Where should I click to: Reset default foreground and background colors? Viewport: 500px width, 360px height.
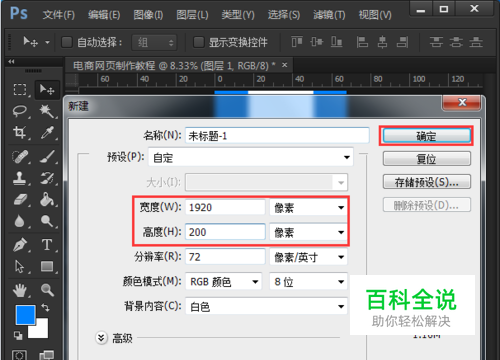tap(18, 335)
